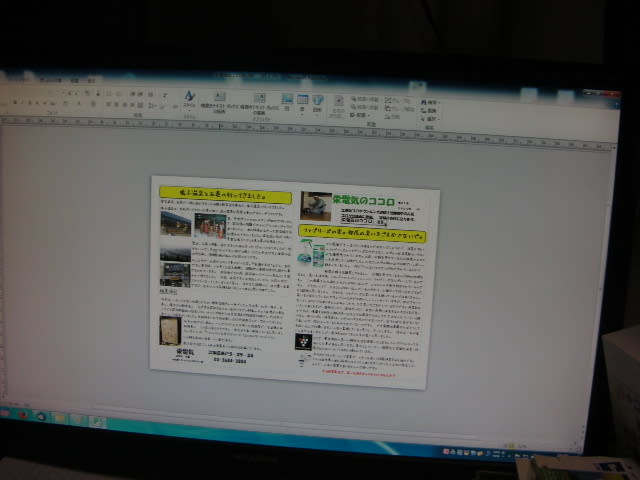Open the 図形 shapes icon
This screenshot has height=480, width=640.
[318, 103]
